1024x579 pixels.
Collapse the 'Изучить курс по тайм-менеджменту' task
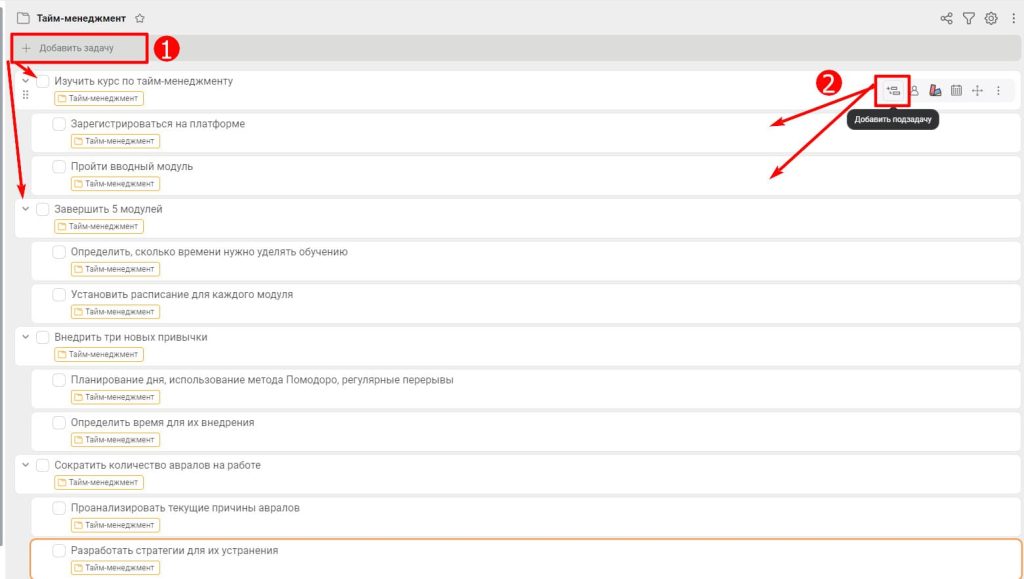pos(25,81)
